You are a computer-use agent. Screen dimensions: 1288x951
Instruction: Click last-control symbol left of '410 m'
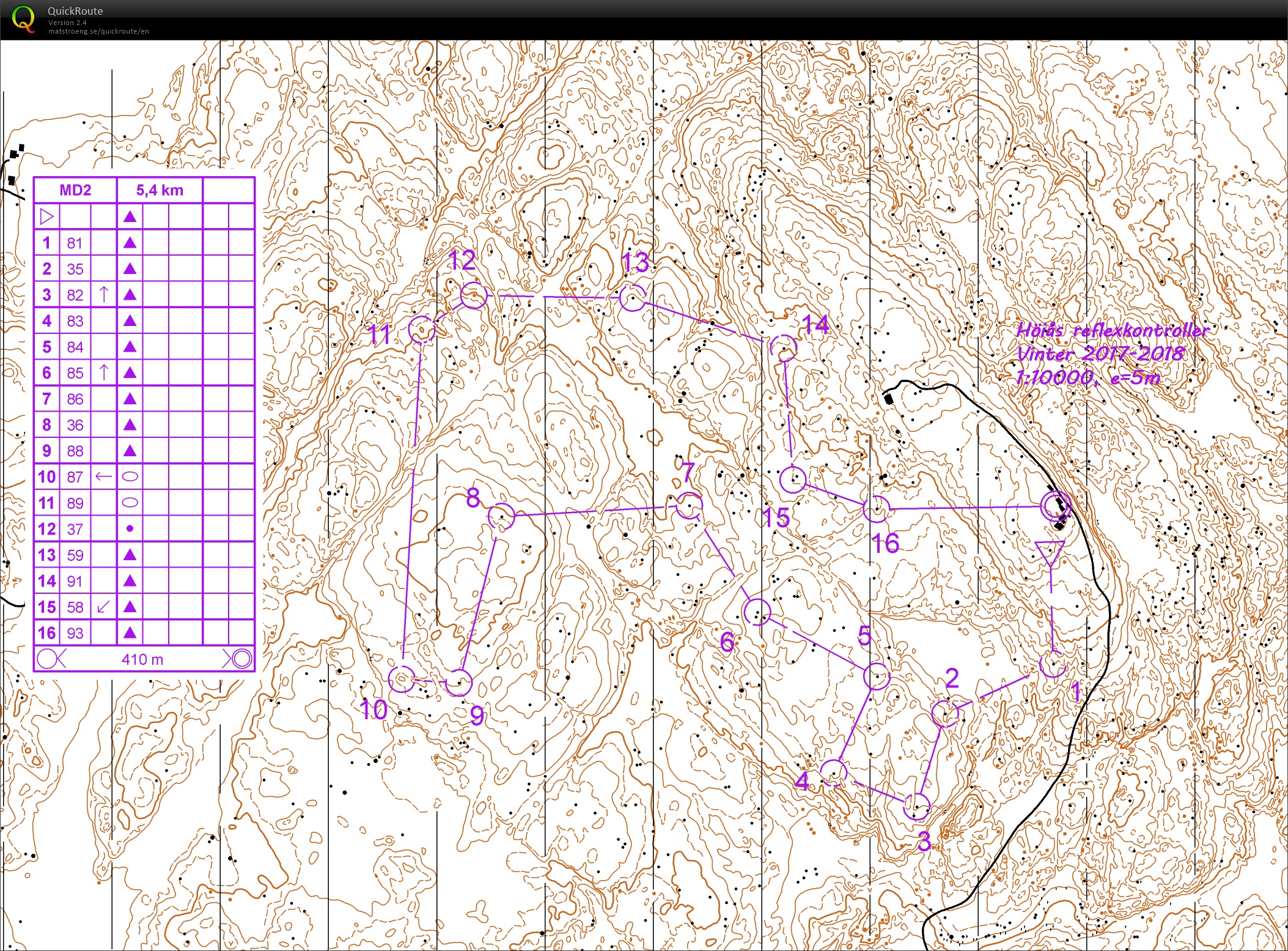click(51, 659)
